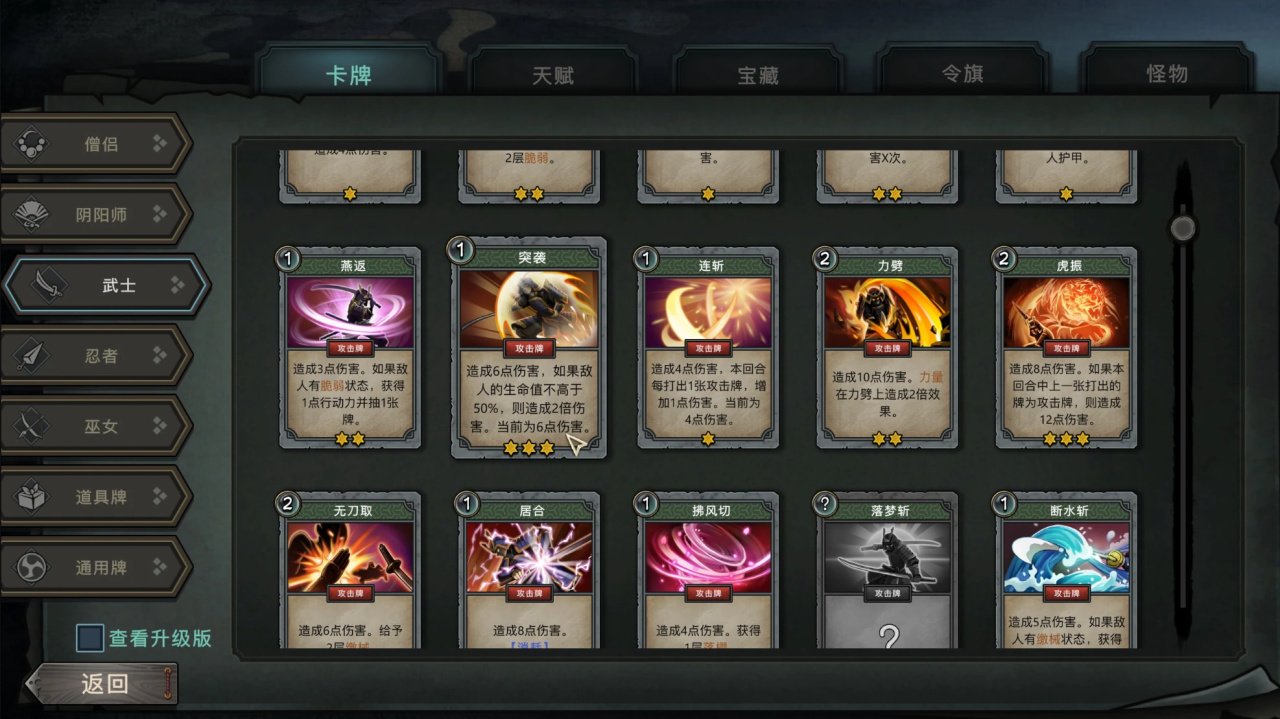Screen dimensions: 1280x719
Task: Choose the 阴阳师 fan icon
Action: pos(33,214)
